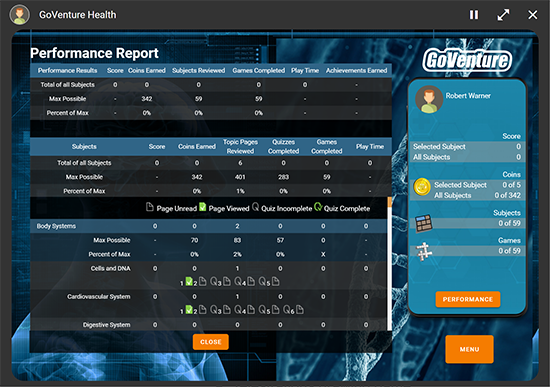Viewport: 550px width, 387px height.
Task: Start Cells and DNA quiz before page 3
Action: click(213, 281)
